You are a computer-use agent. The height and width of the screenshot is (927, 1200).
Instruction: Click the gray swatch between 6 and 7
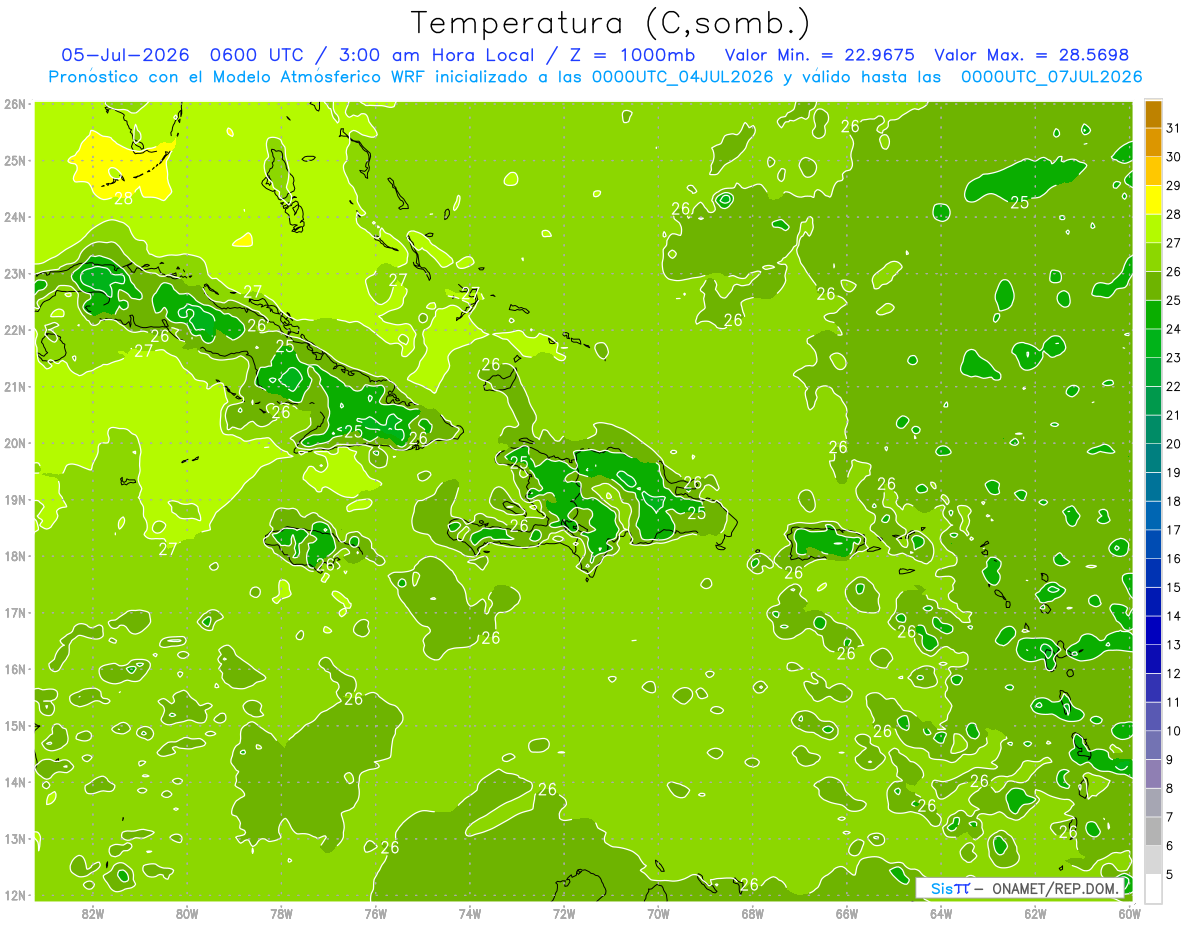pyautogui.click(x=1153, y=831)
